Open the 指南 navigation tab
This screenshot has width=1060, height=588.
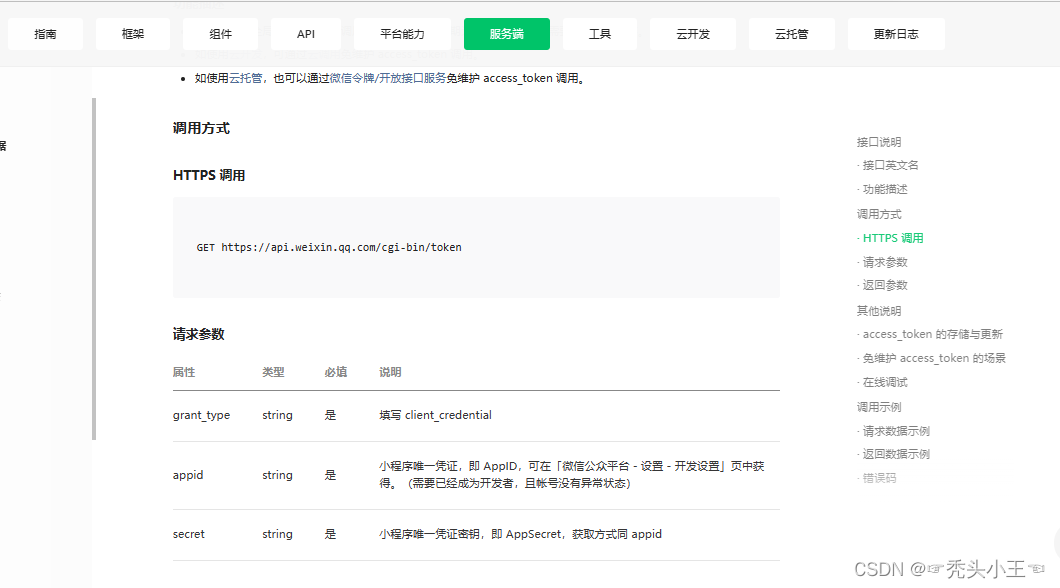coord(45,34)
